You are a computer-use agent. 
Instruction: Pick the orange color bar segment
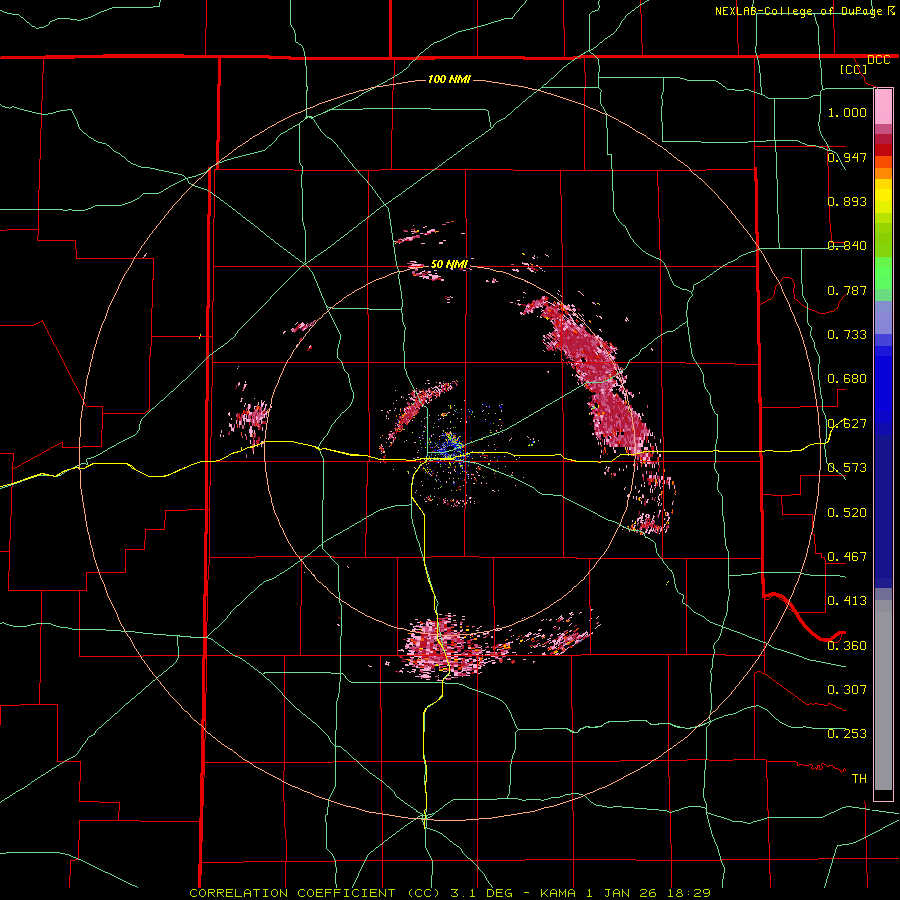click(883, 173)
